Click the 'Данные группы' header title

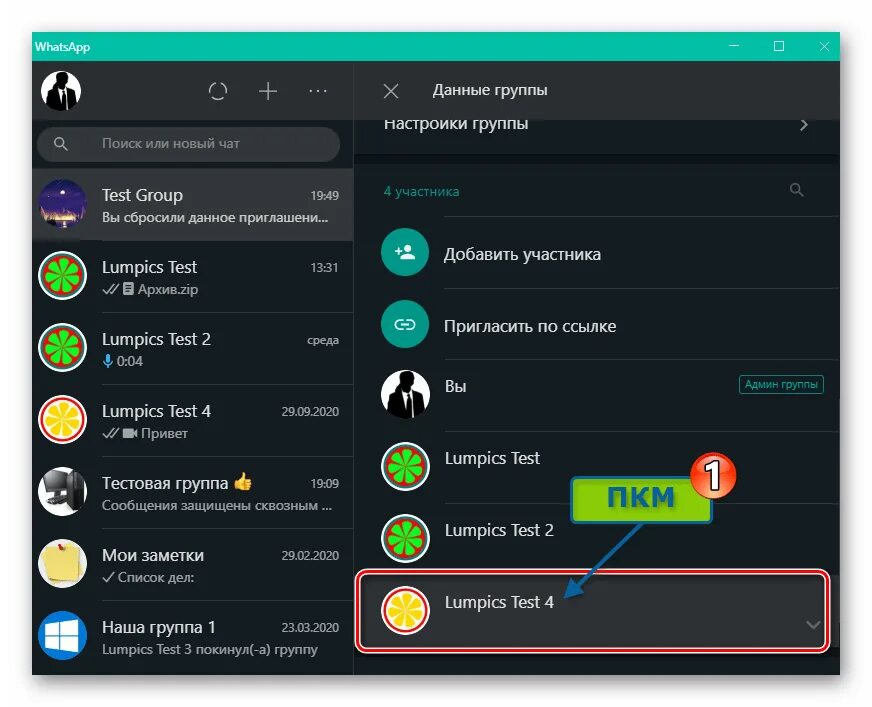(x=490, y=90)
